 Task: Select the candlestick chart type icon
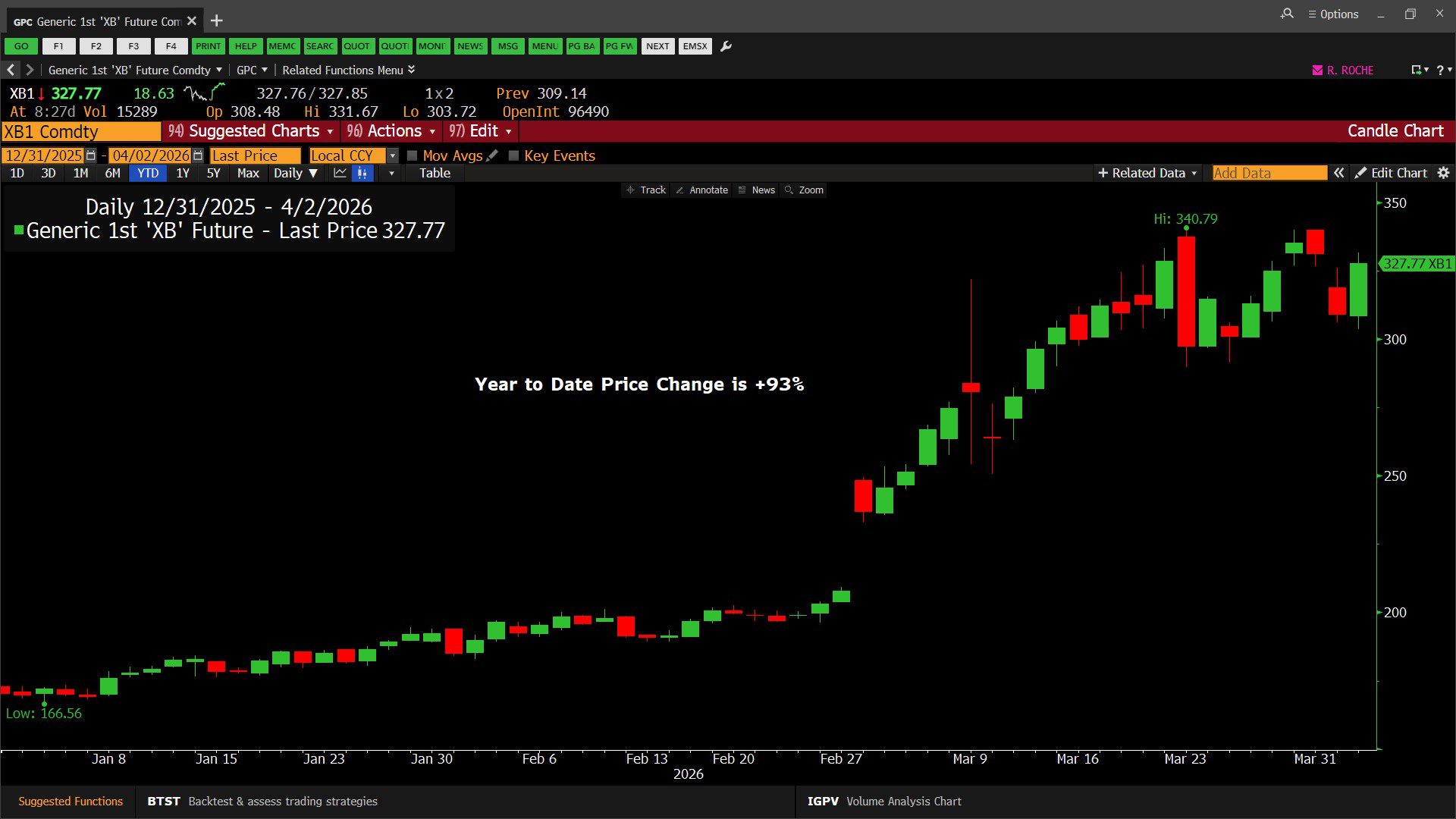(362, 174)
